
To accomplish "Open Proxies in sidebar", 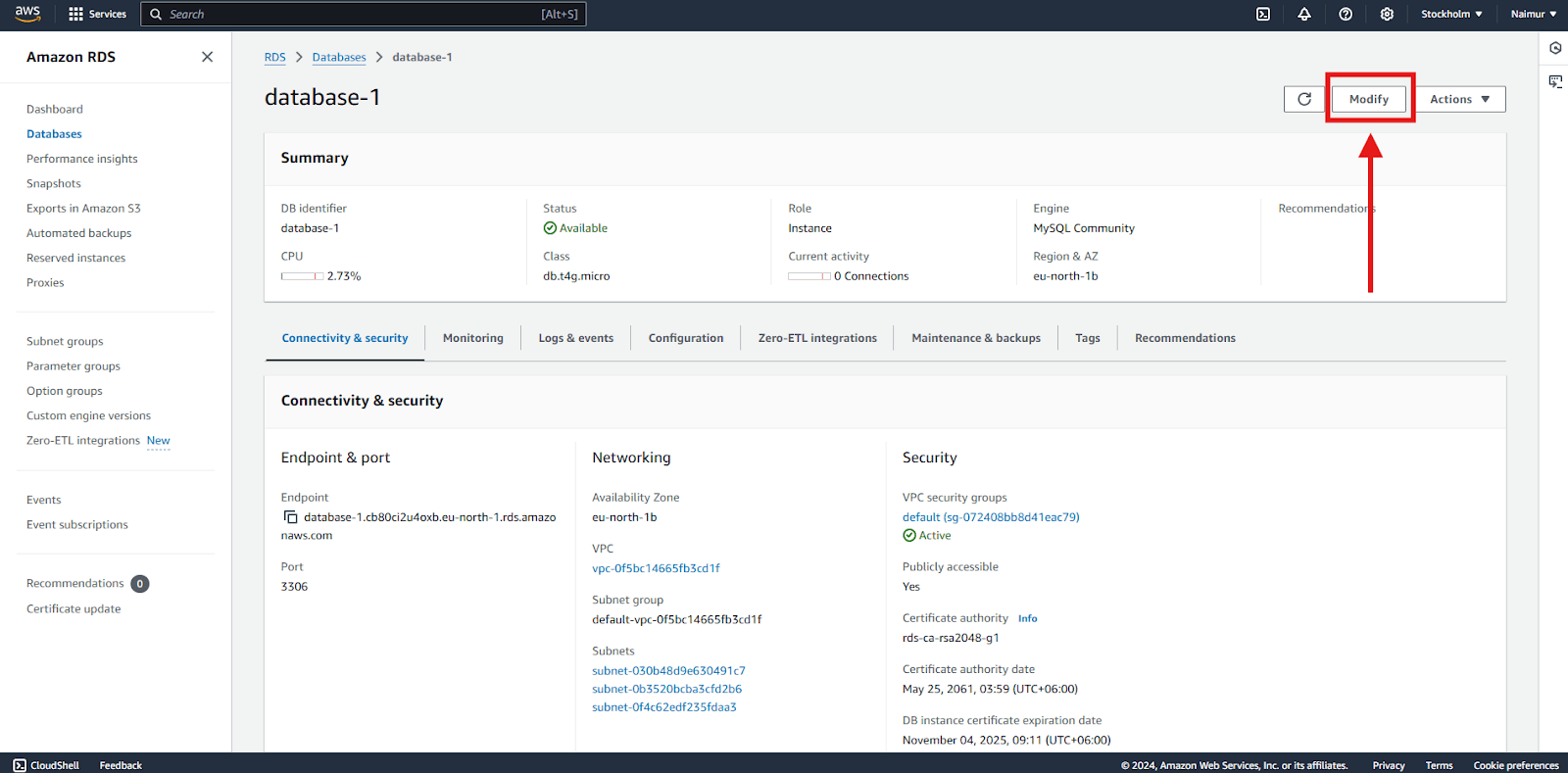I will point(45,283).
